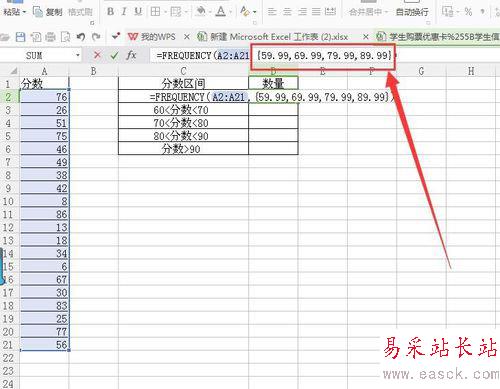
Task: Cancel formula entry with red X
Action: [97, 55]
